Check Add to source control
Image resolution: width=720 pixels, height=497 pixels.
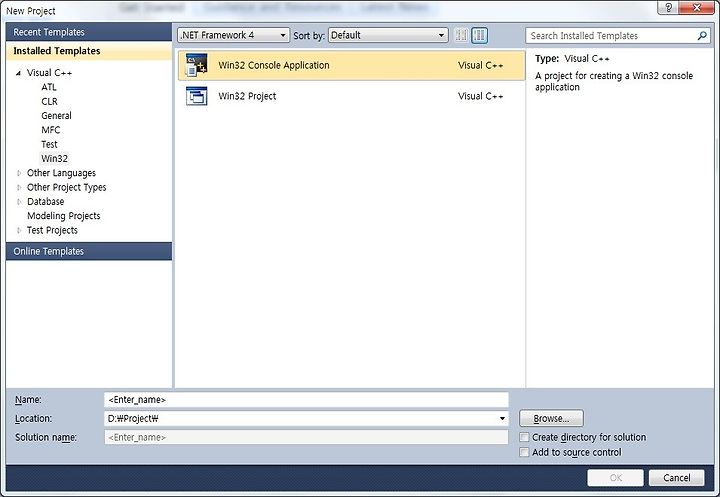point(524,452)
